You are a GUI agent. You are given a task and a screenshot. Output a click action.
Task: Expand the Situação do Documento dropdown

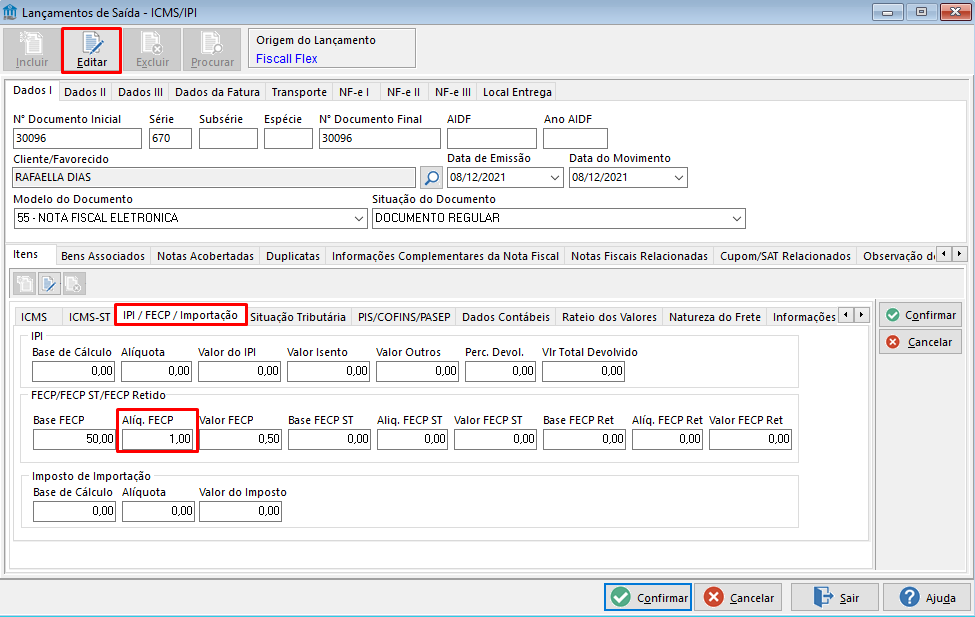[x=737, y=219]
